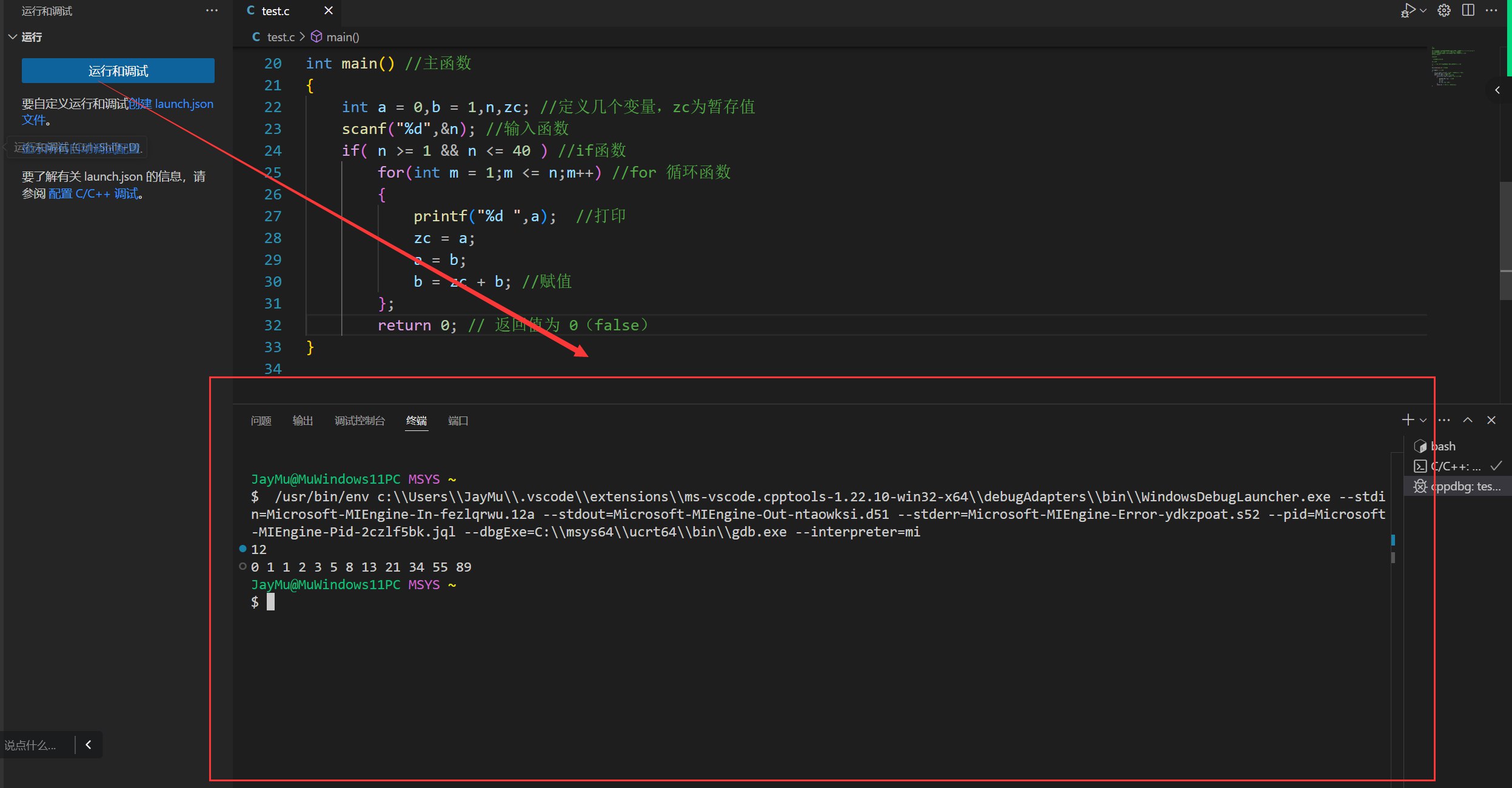Click the checkmark beside C/C++ terminal

click(x=1496, y=466)
